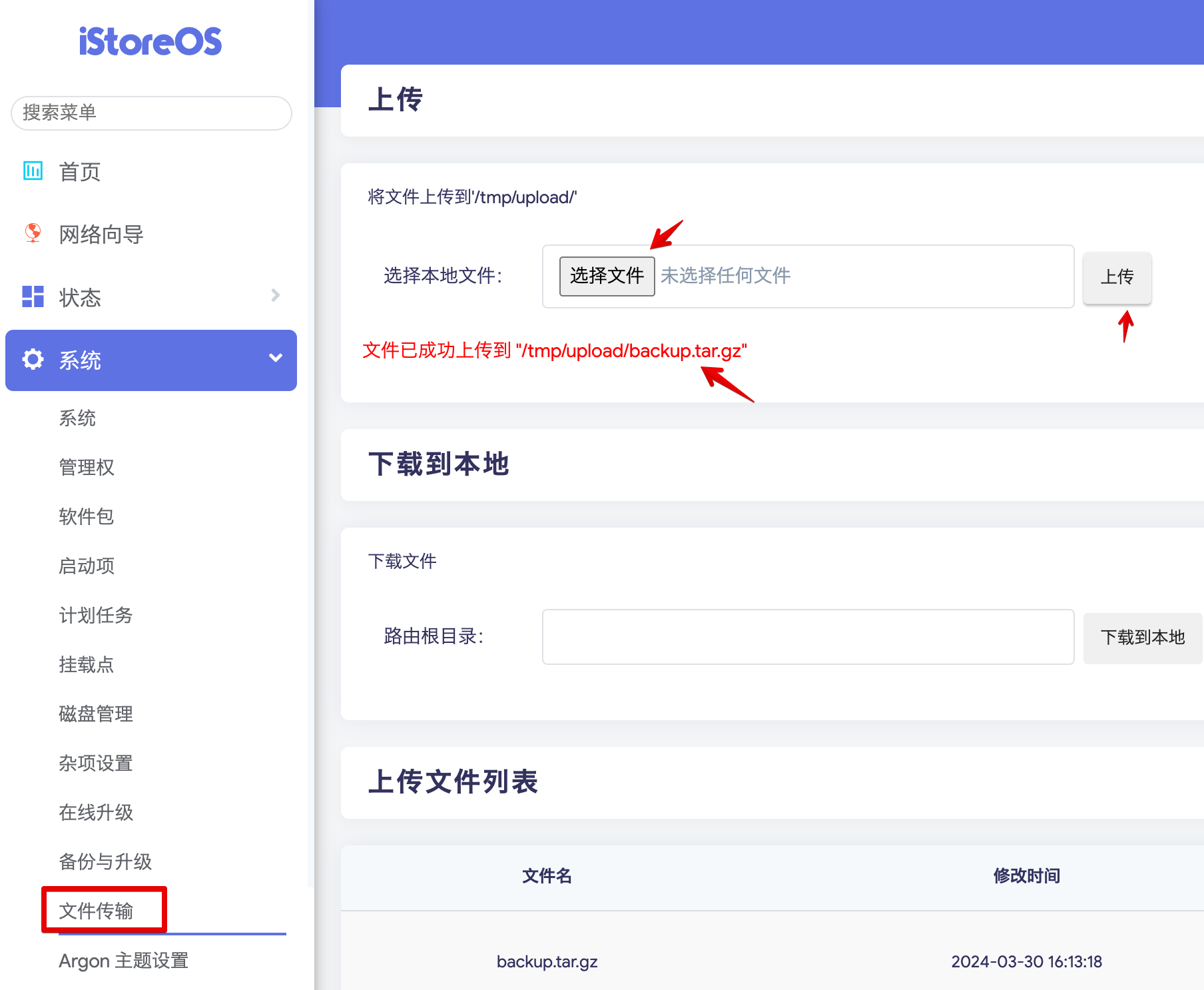1204x990 pixels.
Task: Open the 杂项设置 submenu entry
Action: pos(96,763)
